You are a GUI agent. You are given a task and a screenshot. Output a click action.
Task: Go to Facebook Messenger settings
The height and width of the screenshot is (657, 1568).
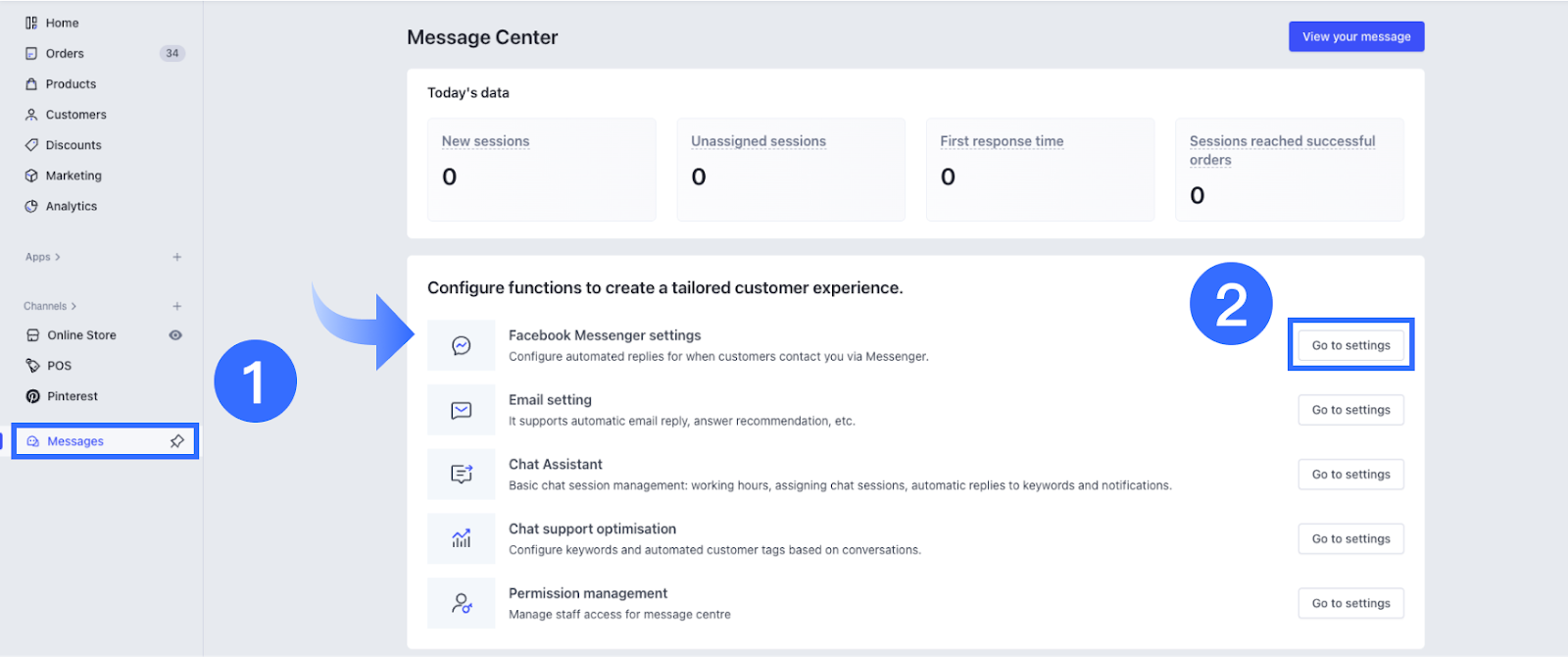tap(1350, 345)
